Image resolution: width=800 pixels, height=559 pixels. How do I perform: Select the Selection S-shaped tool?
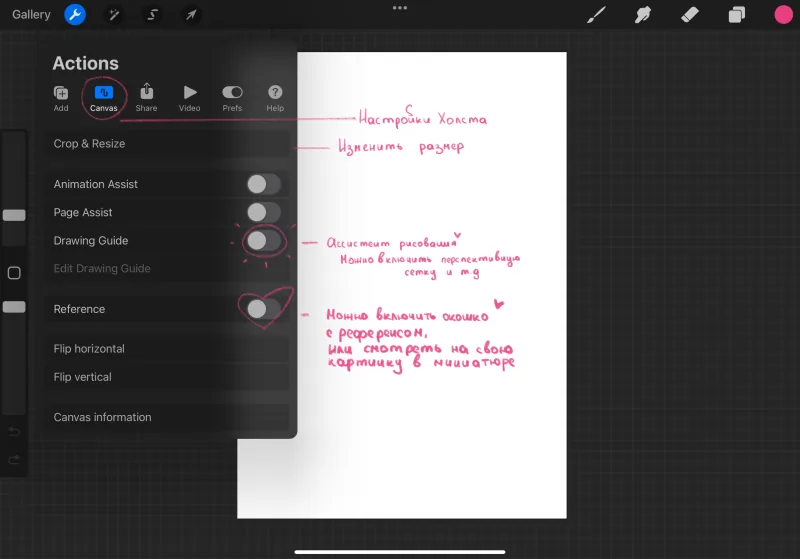pos(152,15)
